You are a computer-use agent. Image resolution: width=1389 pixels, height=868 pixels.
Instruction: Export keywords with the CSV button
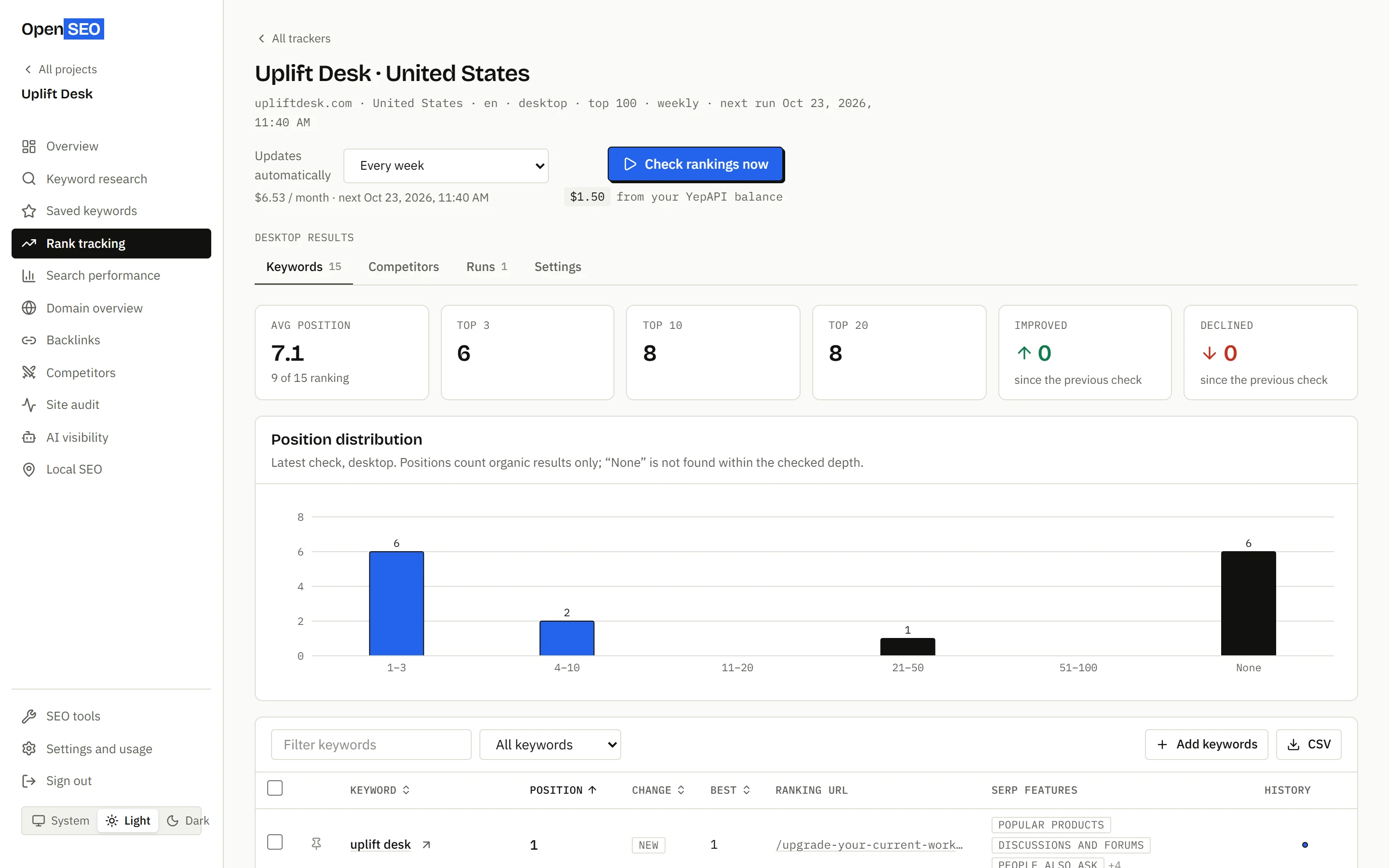coord(1308,745)
